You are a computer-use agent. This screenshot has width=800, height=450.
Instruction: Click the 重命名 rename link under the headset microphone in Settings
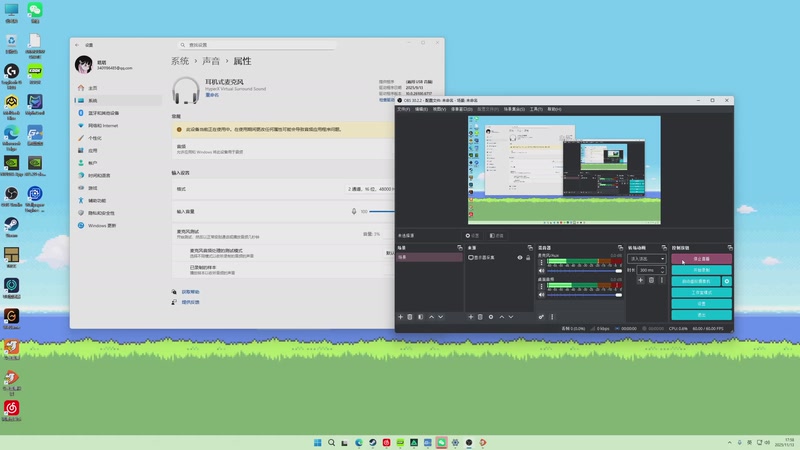click(212, 95)
